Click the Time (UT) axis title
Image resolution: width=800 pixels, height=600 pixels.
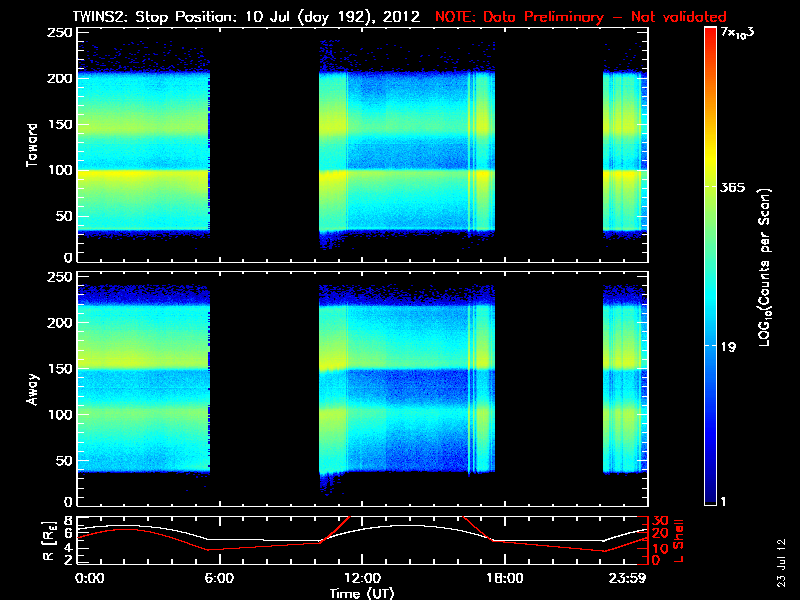coord(362,593)
